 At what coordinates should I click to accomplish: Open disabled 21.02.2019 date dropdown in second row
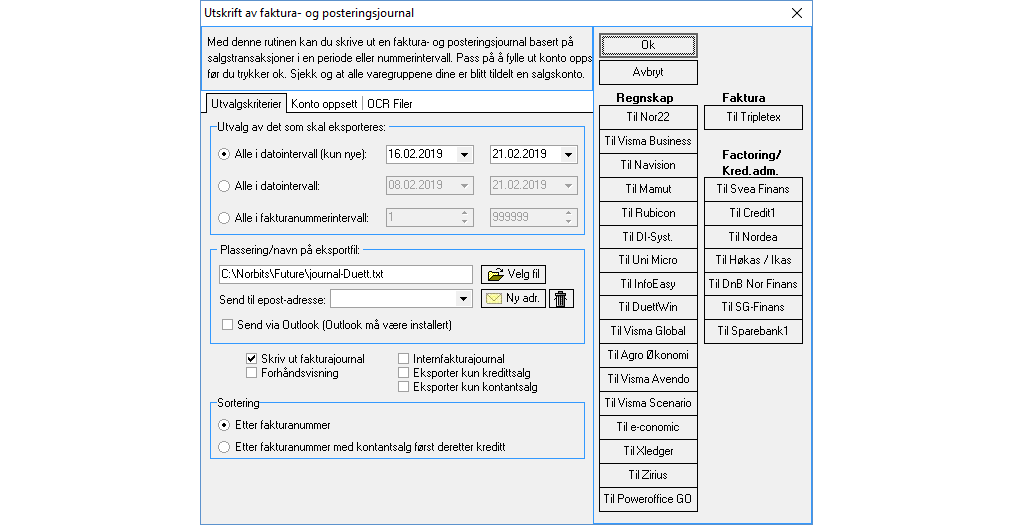568,186
